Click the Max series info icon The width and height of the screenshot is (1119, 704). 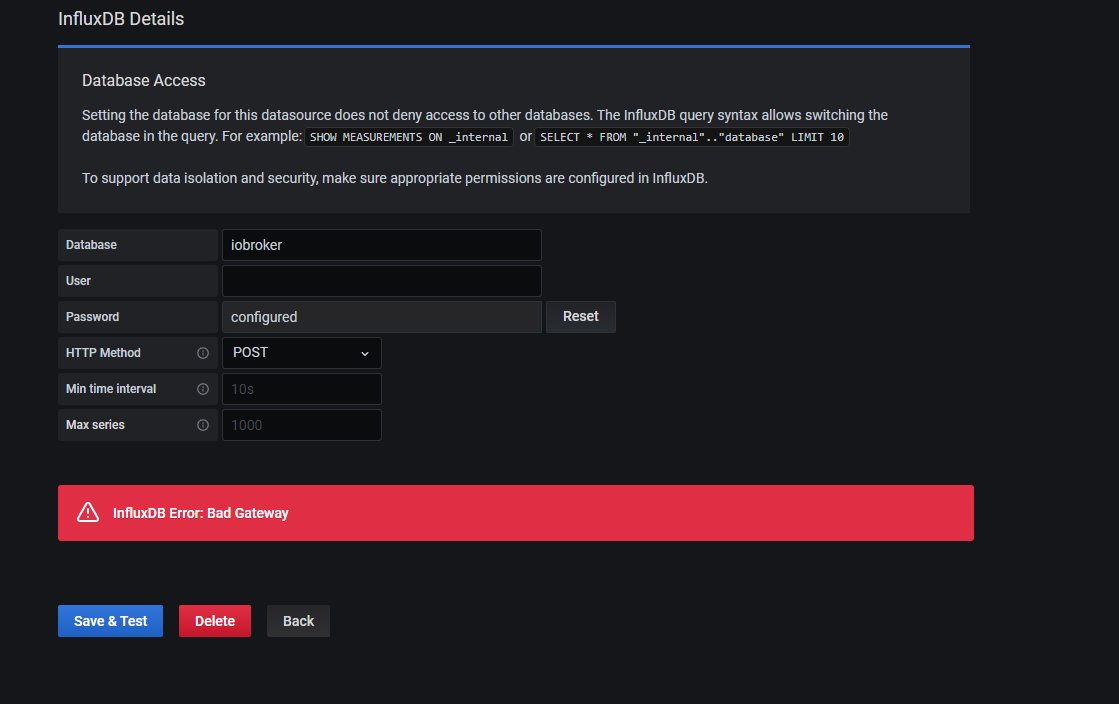203,425
